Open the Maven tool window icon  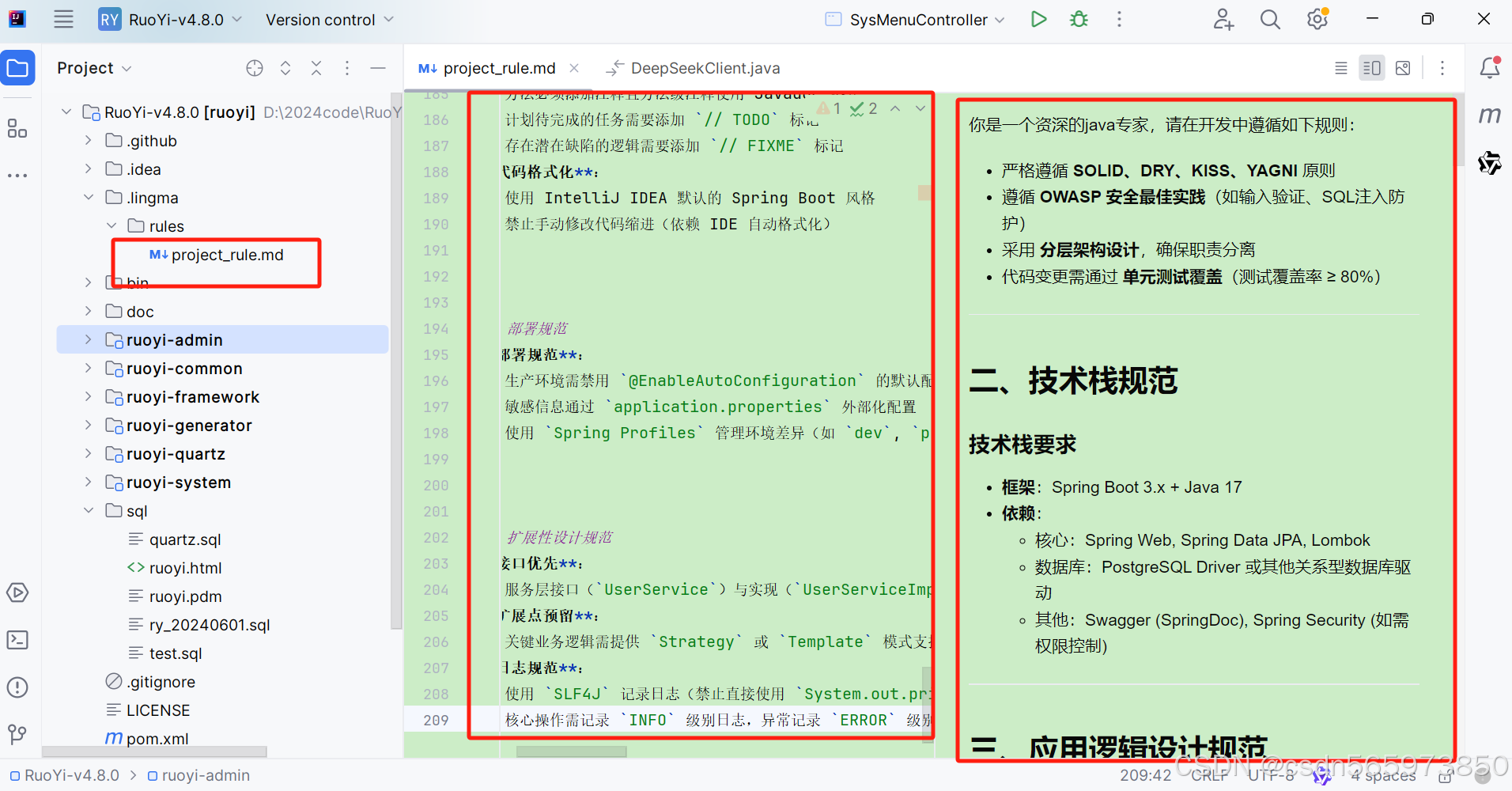click(x=1490, y=115)
